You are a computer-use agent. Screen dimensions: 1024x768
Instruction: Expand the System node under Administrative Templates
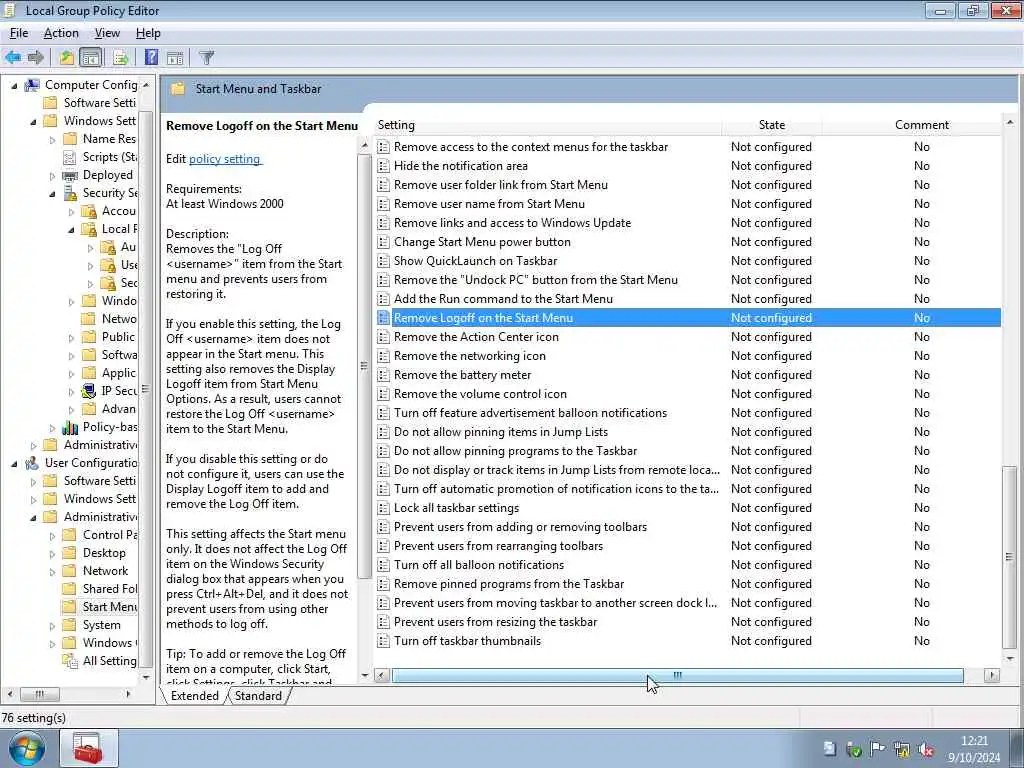[x=52, y=626]
